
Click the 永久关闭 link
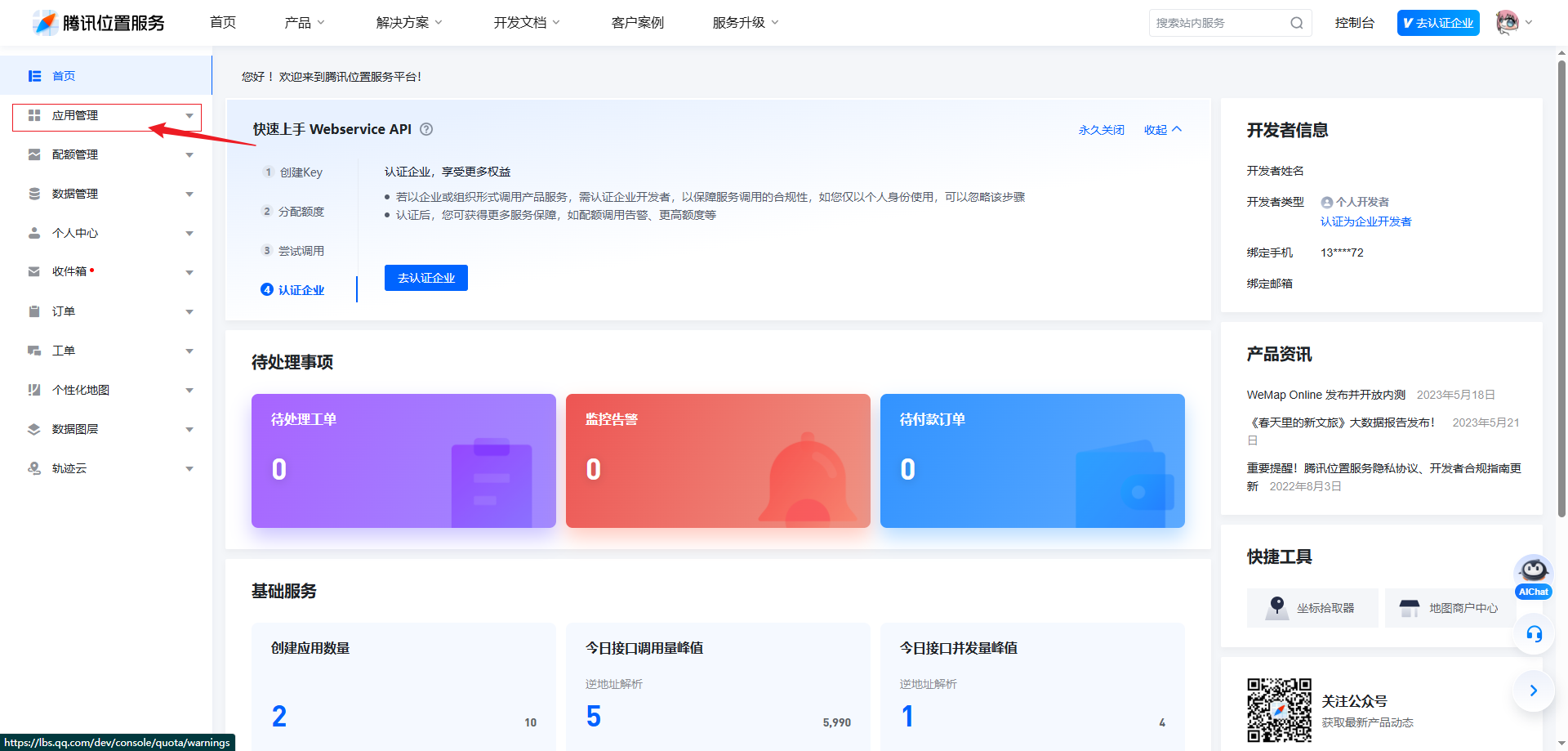[1102, 130]
